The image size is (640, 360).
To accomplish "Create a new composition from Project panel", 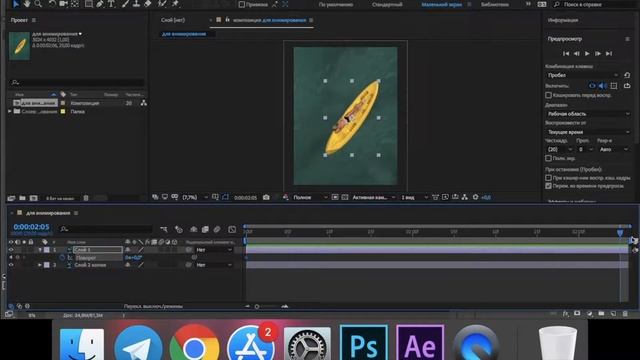I will tap(33, 198).
